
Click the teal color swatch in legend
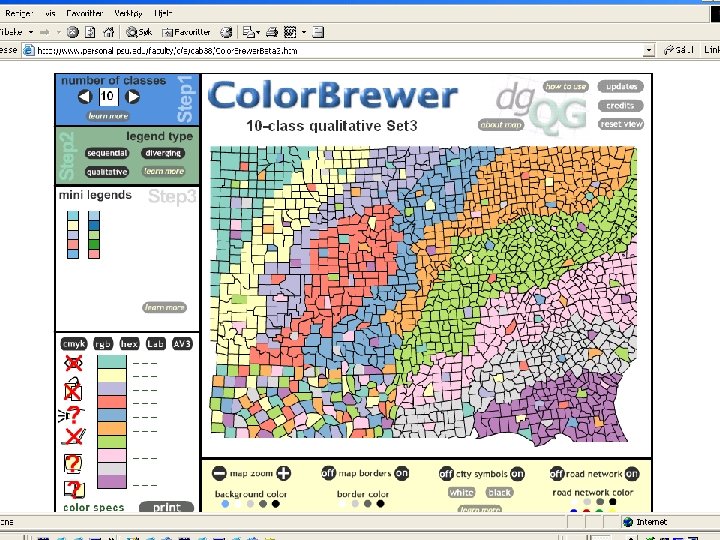click(112, 362)
